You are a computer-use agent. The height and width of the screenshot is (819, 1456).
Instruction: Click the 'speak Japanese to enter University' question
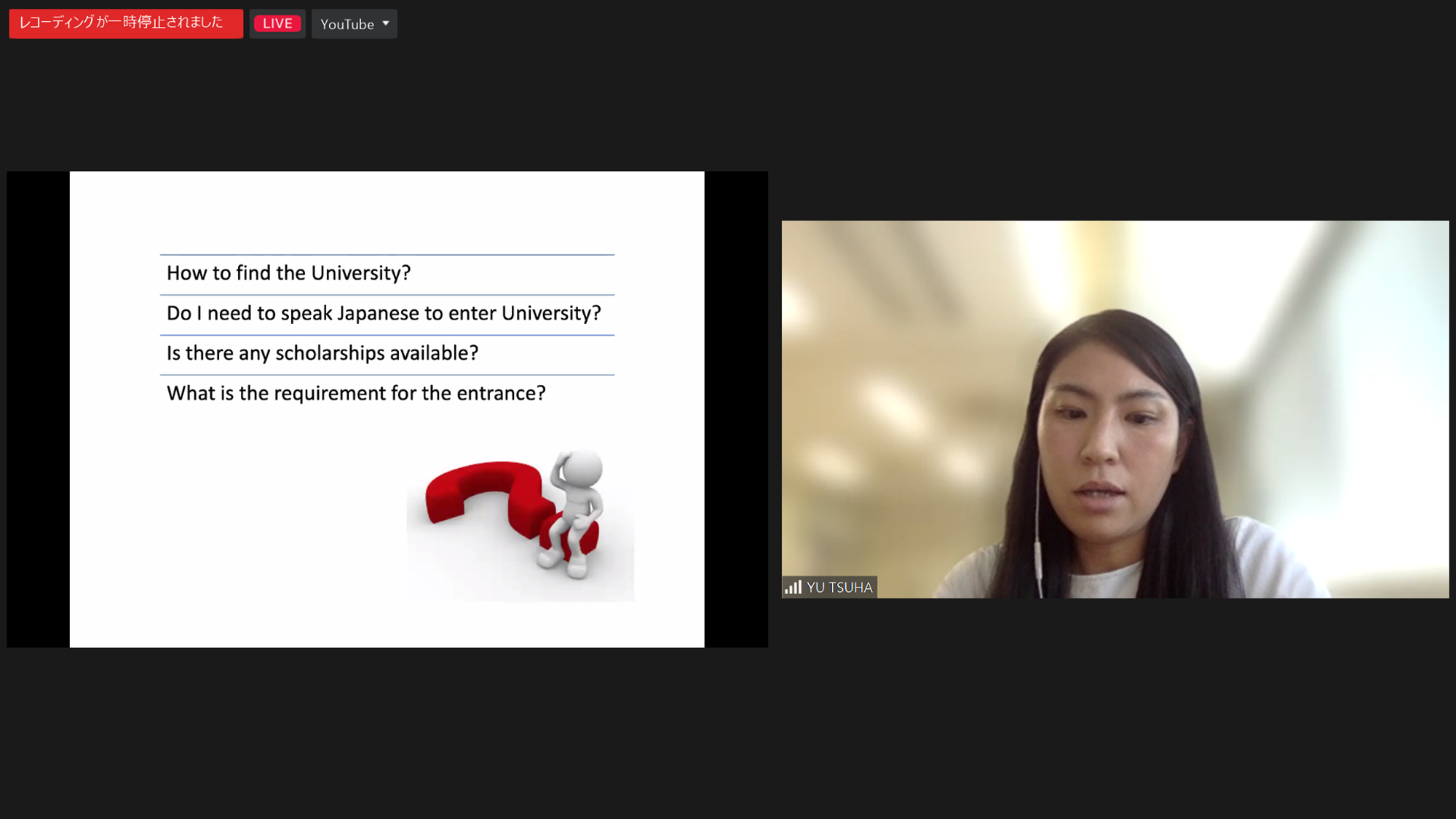point(384,313)
